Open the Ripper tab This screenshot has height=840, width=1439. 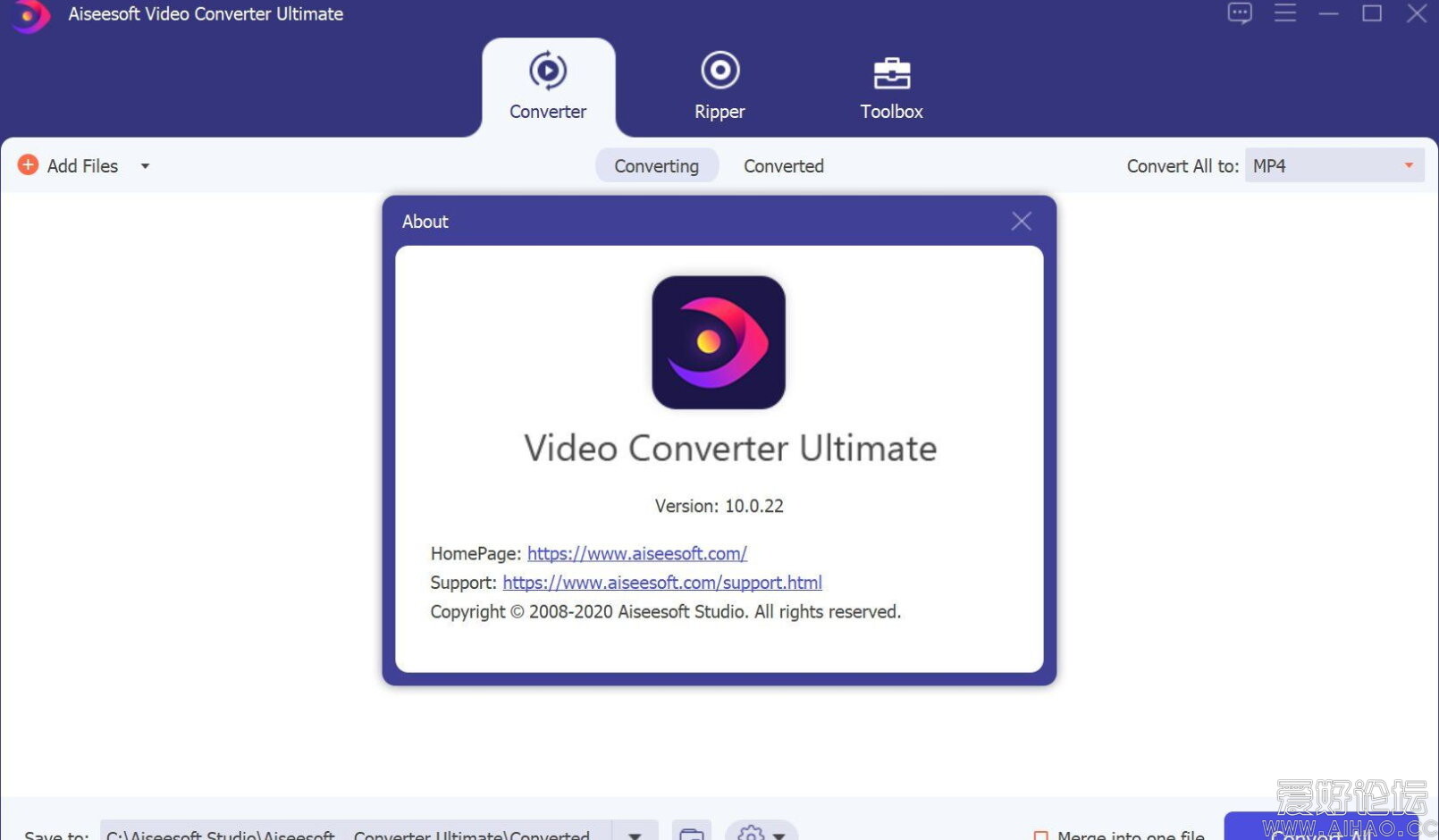point(719,88)
